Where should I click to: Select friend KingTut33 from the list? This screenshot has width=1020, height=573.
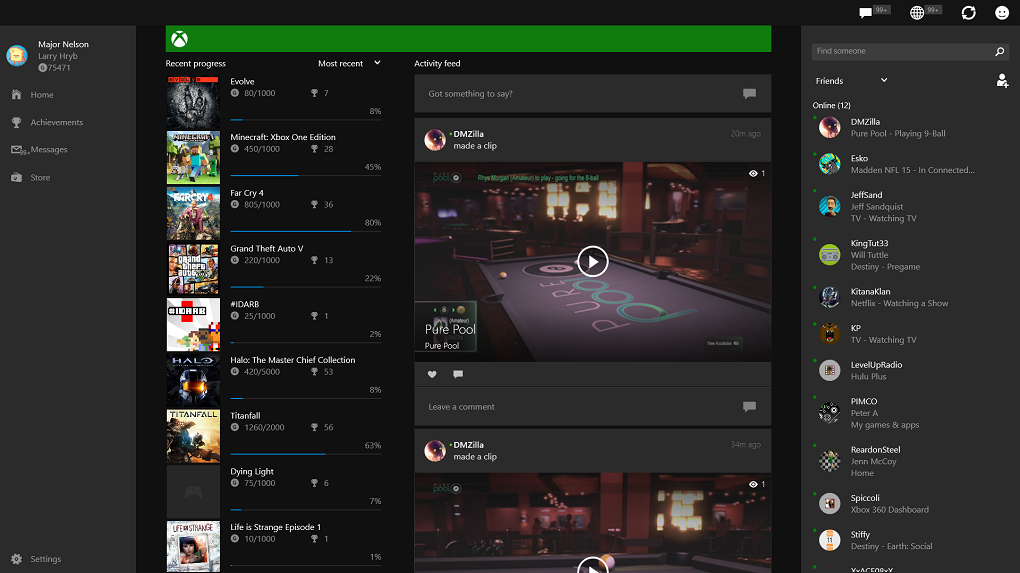869,255
